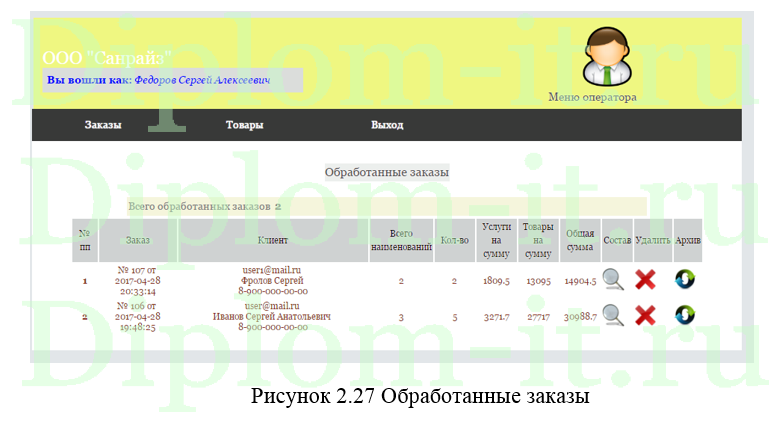Archive order № 106
Viewport: 769px width, 426px height.
point(685,315)
